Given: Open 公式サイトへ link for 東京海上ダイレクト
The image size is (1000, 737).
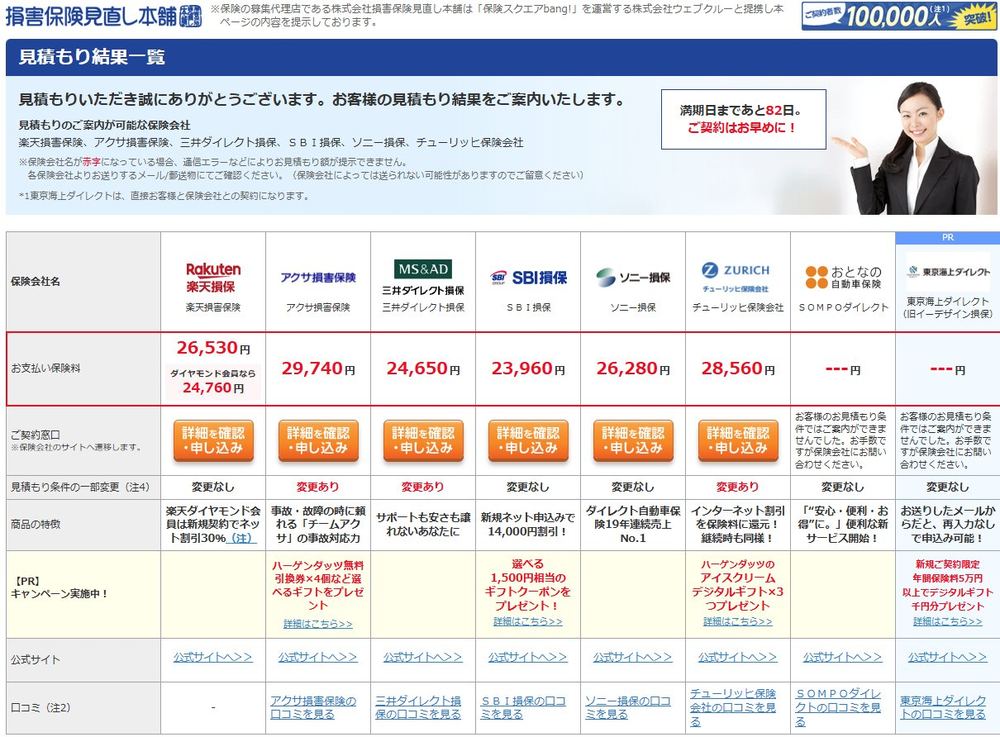Looking at the screenshot, I should pyautogui.click(x=948, y=657).
